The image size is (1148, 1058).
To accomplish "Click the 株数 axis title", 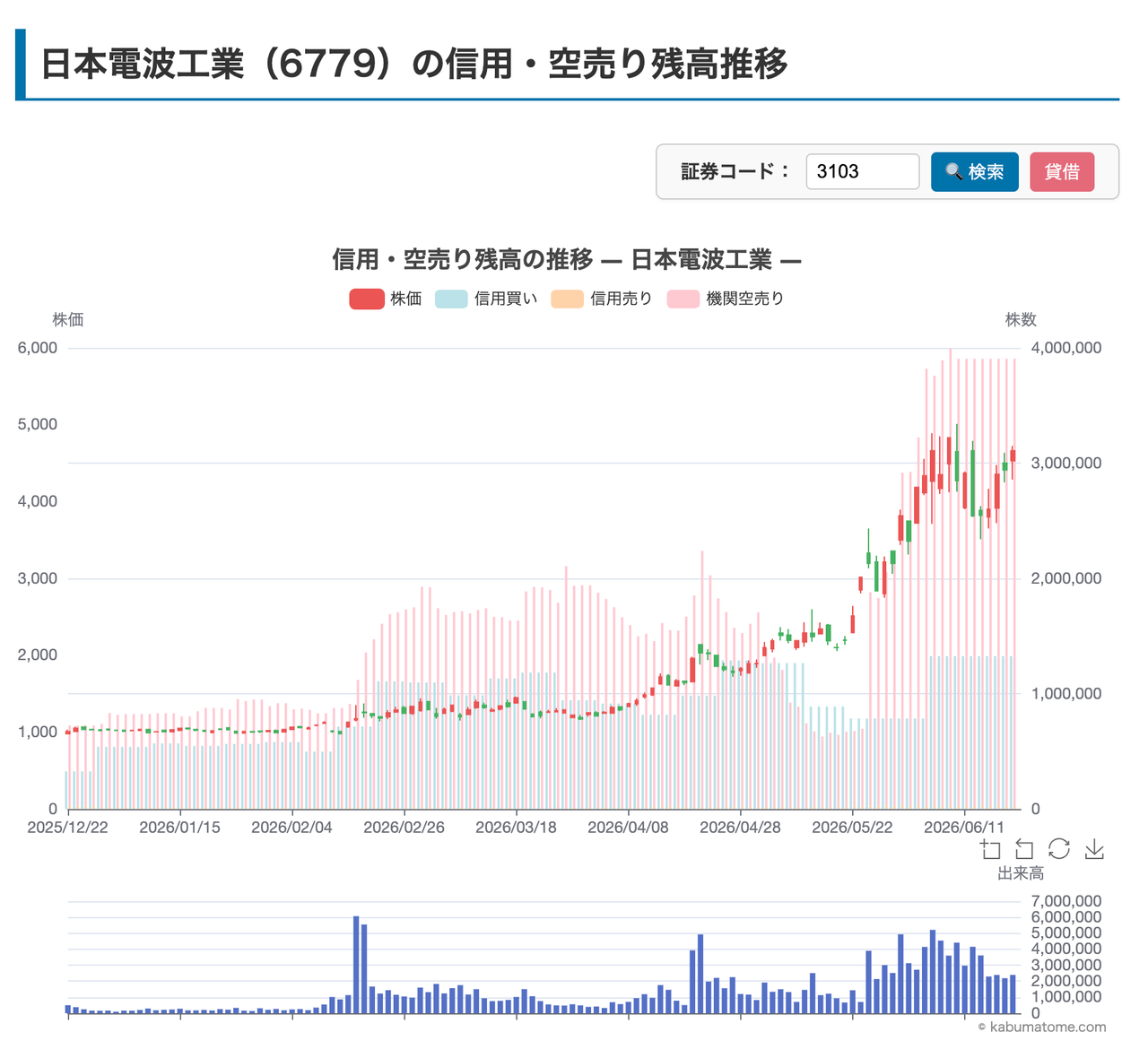I will 1021,320.
